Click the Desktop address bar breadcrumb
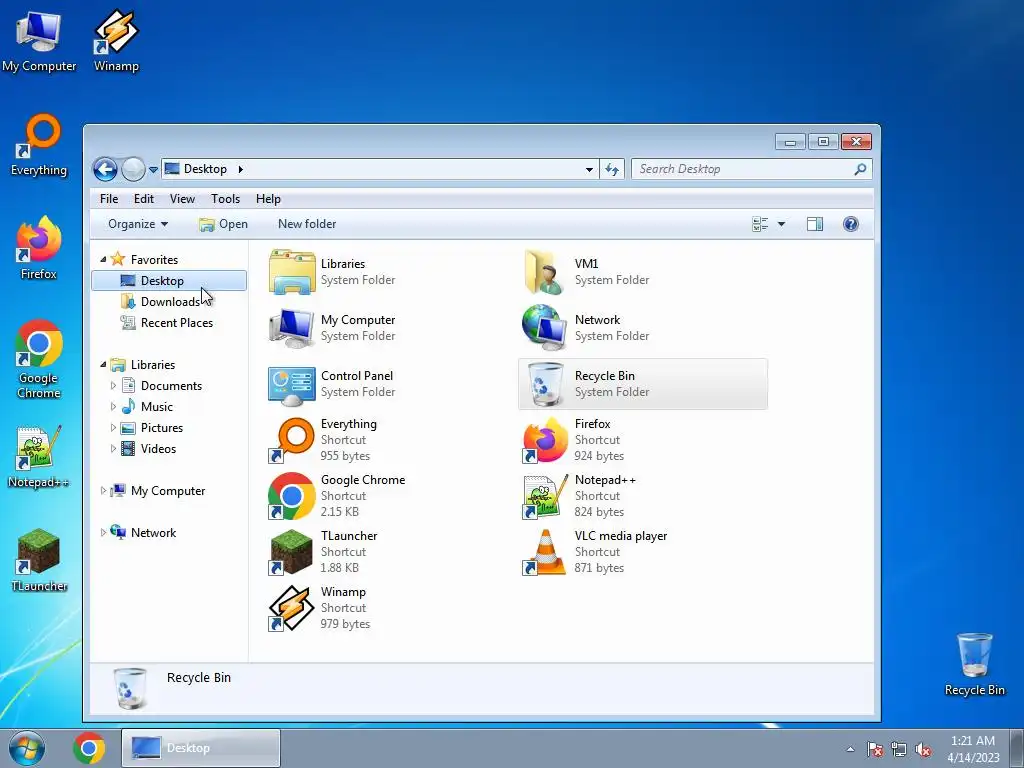This screenshot has width=1024, height=768. pos(205,169)
